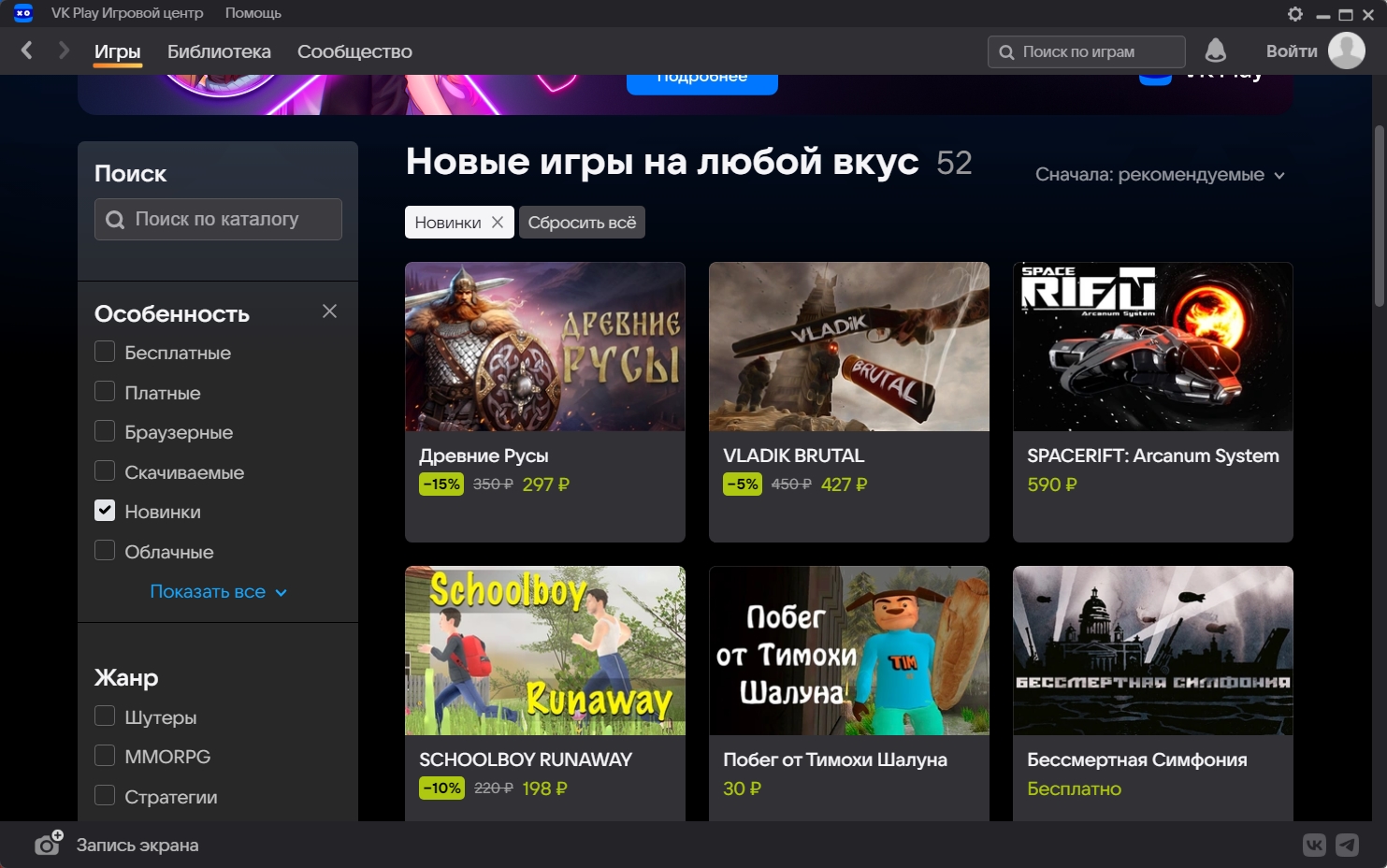1387x868 pixels.
Task: Uncheck the Новинки checkbox
Action: pyautogui.click(x=105, y=511)
